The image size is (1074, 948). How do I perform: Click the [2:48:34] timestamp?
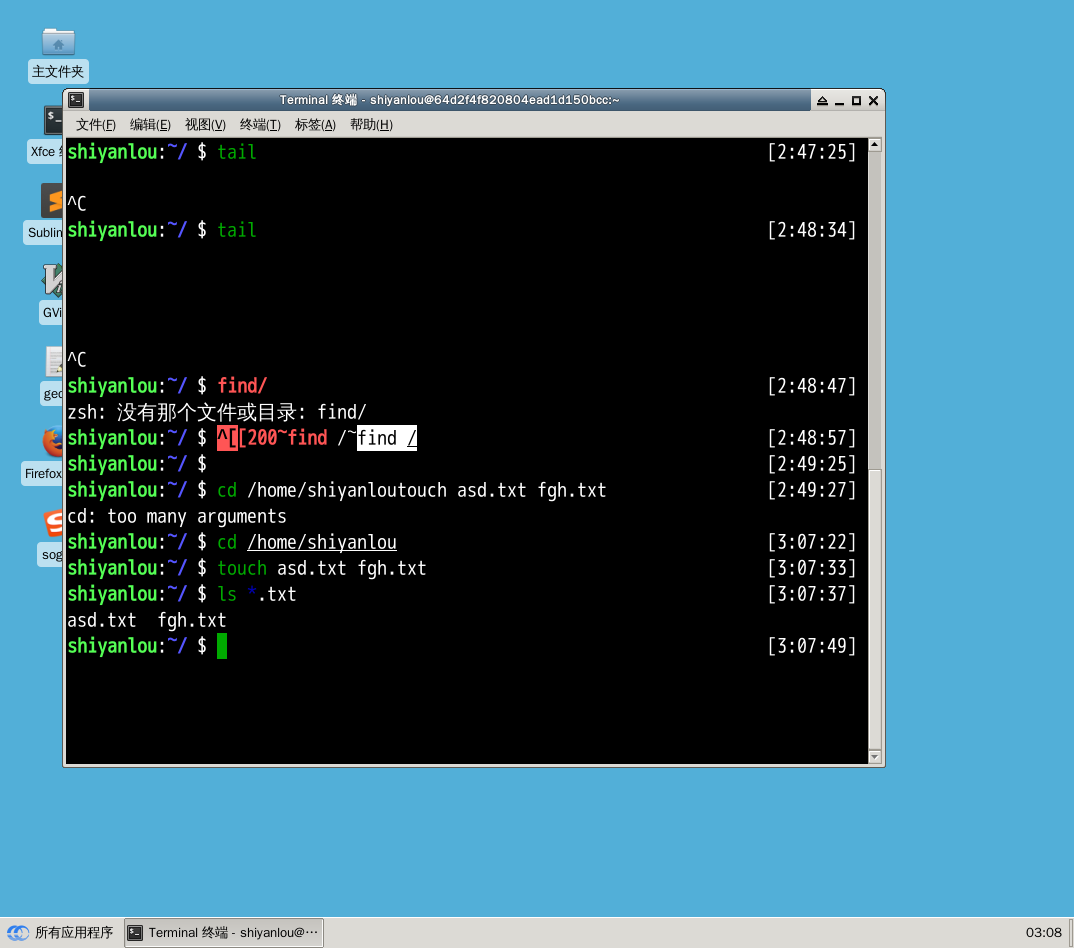tap(812, 229)
